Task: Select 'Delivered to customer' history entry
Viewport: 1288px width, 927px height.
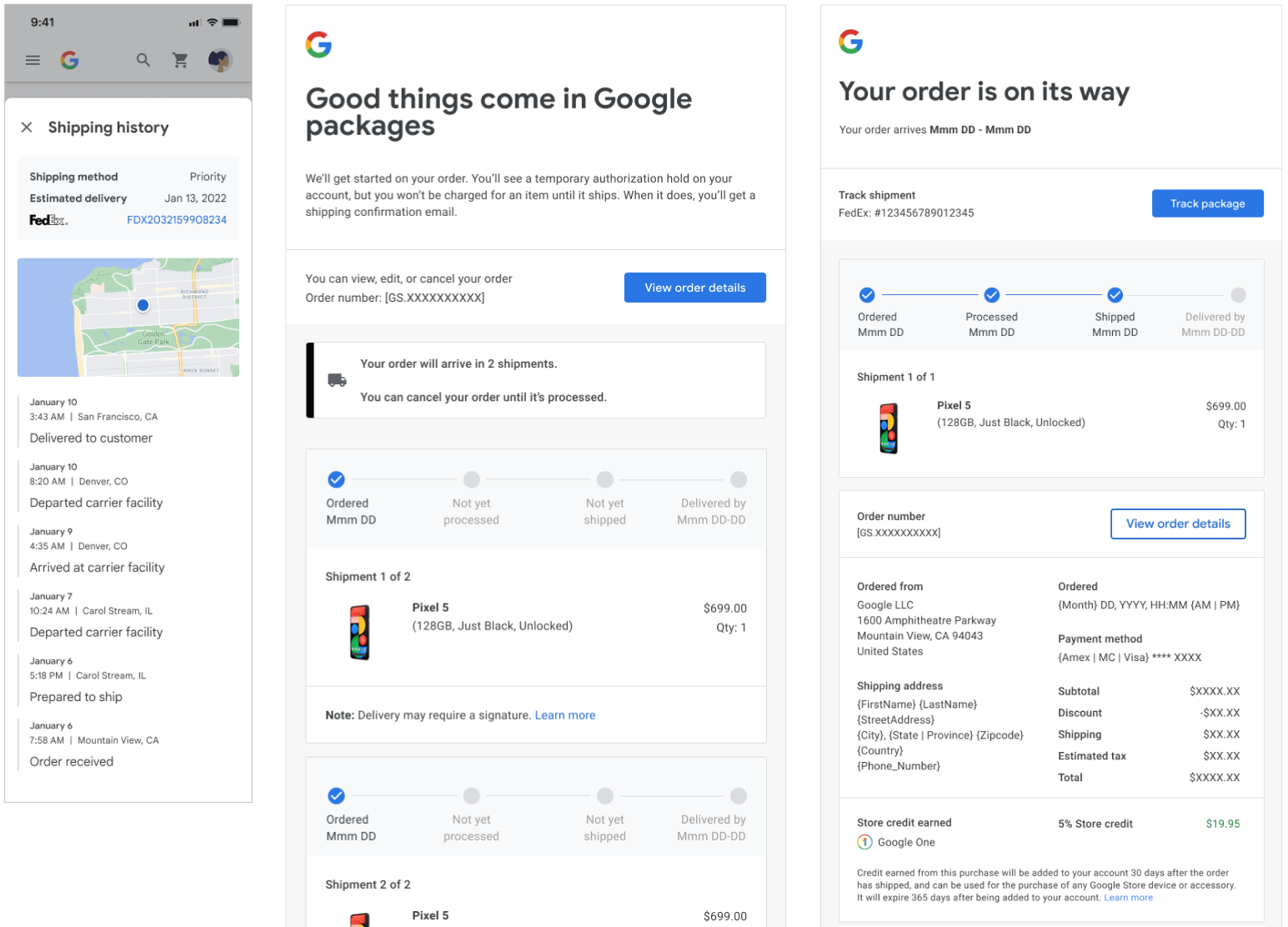Action: [x=128, y=423]
